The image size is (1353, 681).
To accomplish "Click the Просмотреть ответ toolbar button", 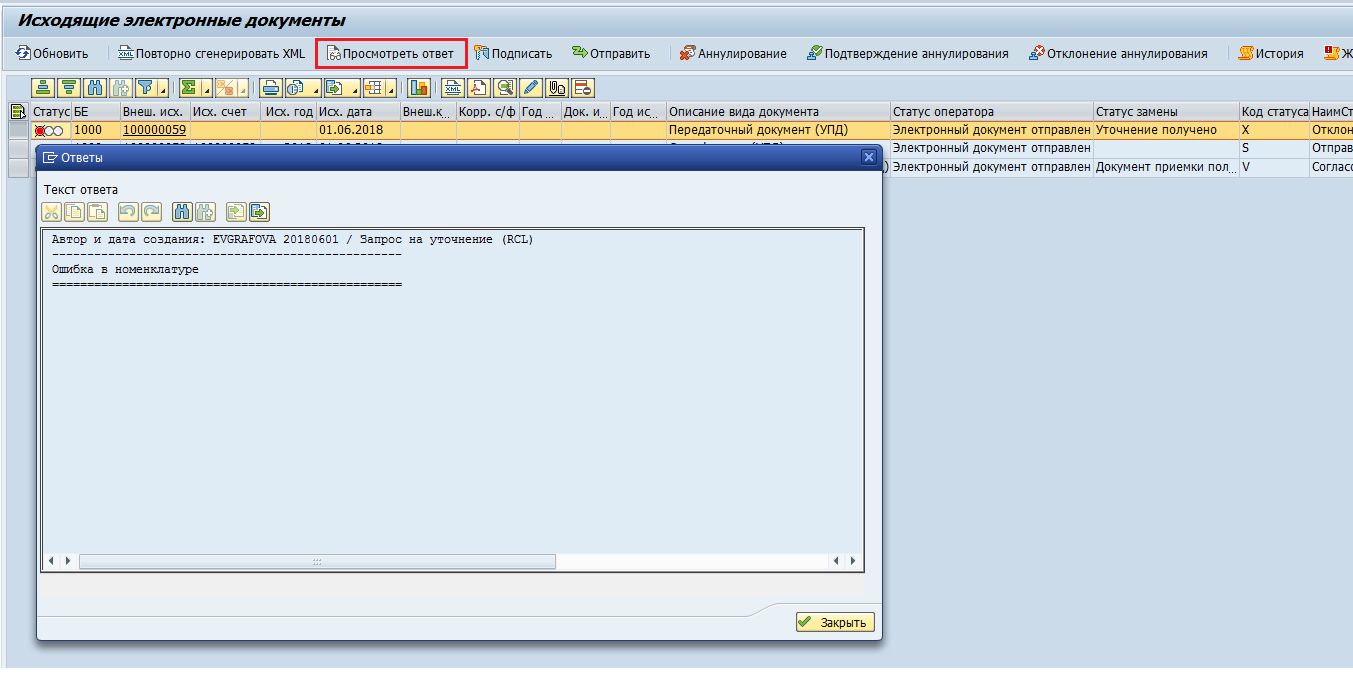I will pos(391,53).
